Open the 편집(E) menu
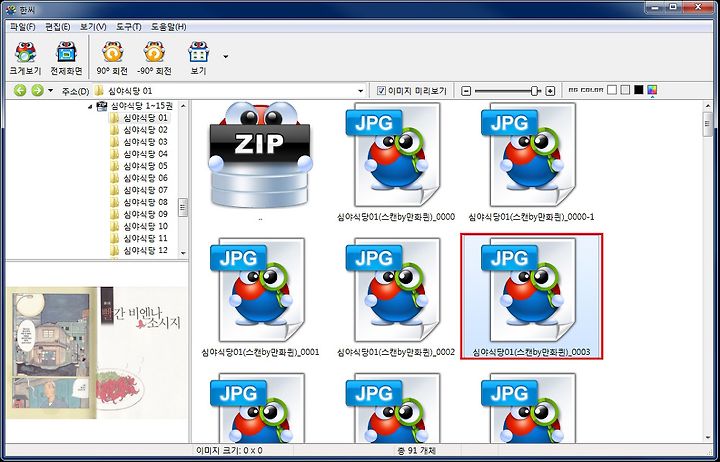Screen dimensions: 720x462 [57, 27]
